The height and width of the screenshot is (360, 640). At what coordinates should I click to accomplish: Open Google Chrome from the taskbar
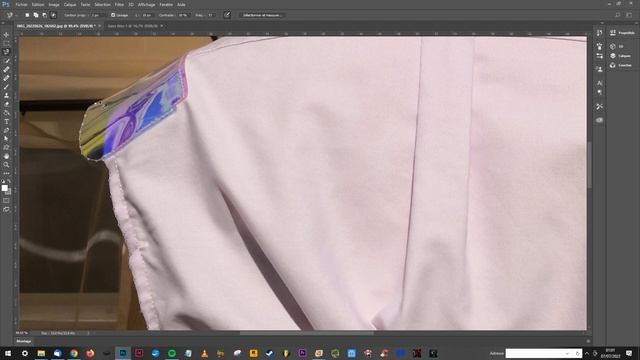[x=74, y=353]
